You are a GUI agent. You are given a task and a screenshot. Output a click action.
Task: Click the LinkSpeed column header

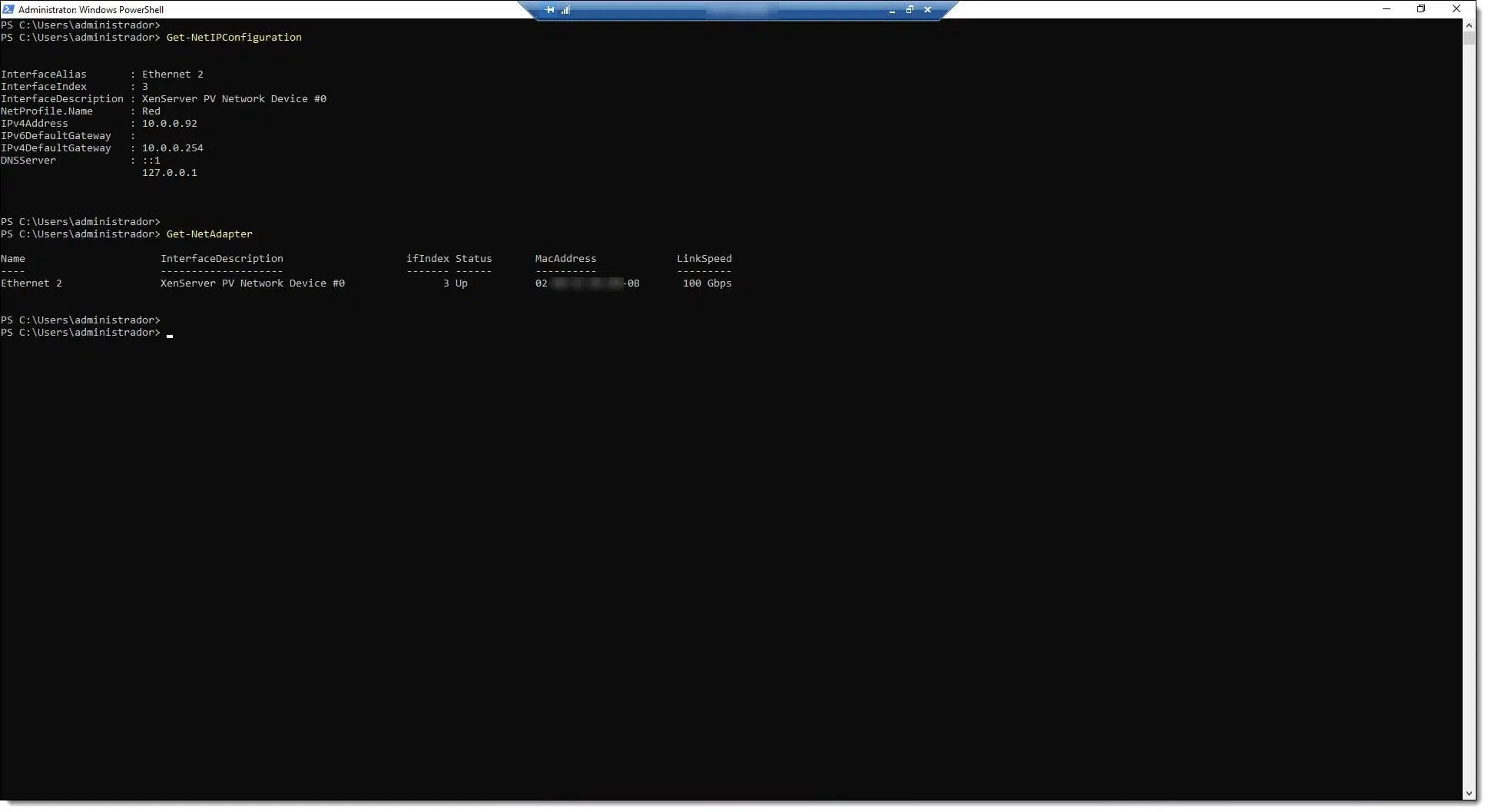click(x=704, y=258)
